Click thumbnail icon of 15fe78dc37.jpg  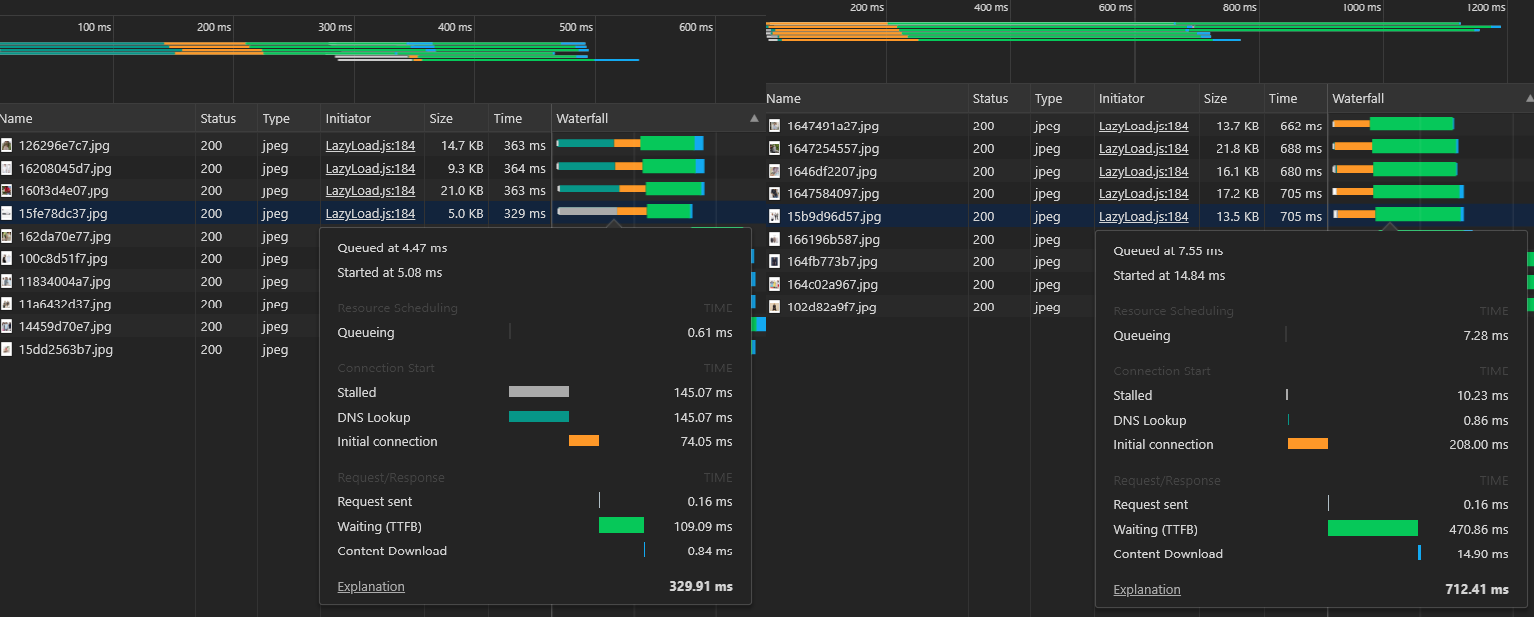(7, 213)
